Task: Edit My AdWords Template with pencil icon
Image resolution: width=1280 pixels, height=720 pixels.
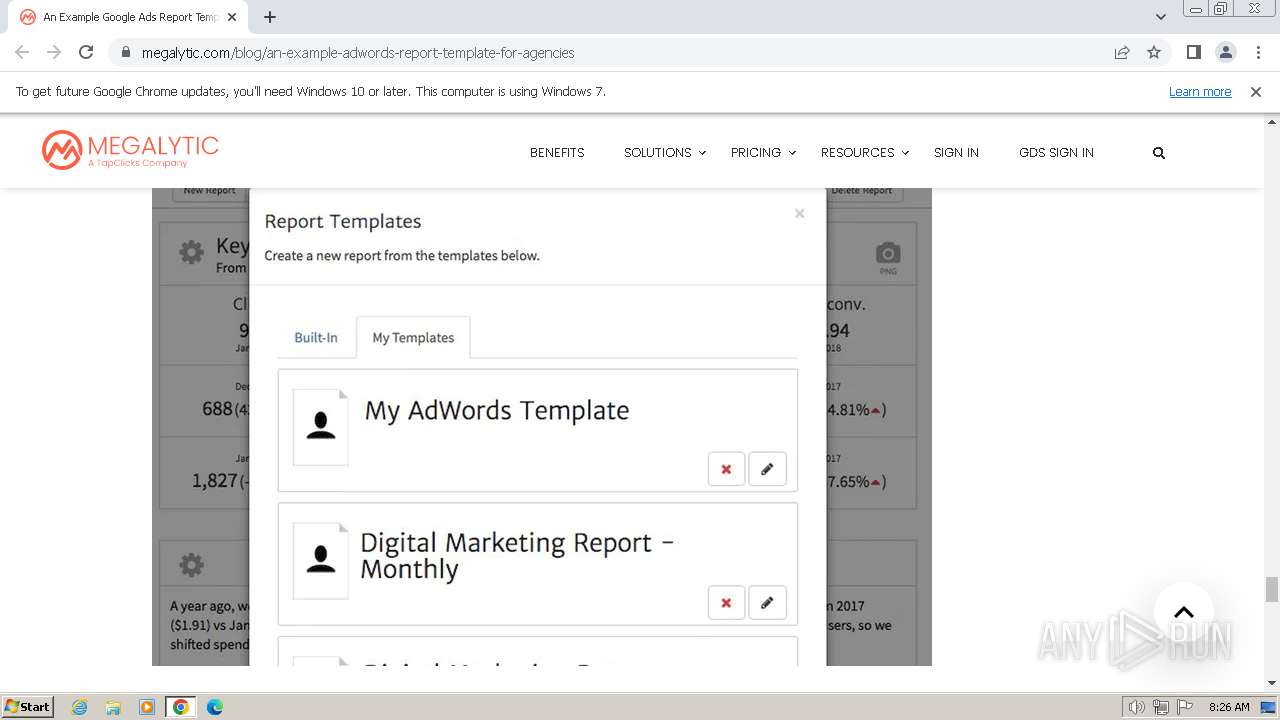Action: [767, 469]
